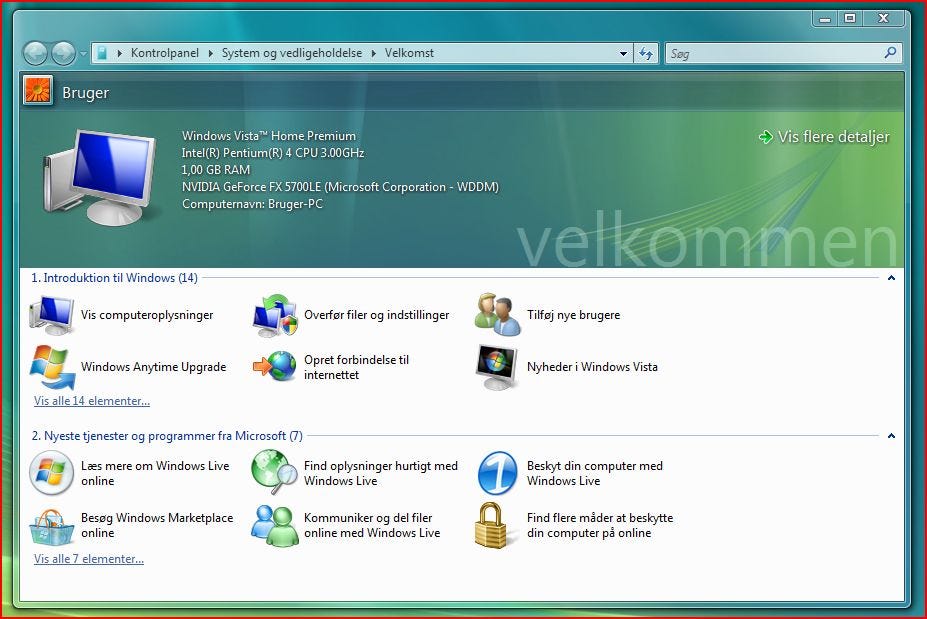The width and height of the screenshot is (927, 619).
Task: Click into the Søg search field
Action: tap(774, 53)
